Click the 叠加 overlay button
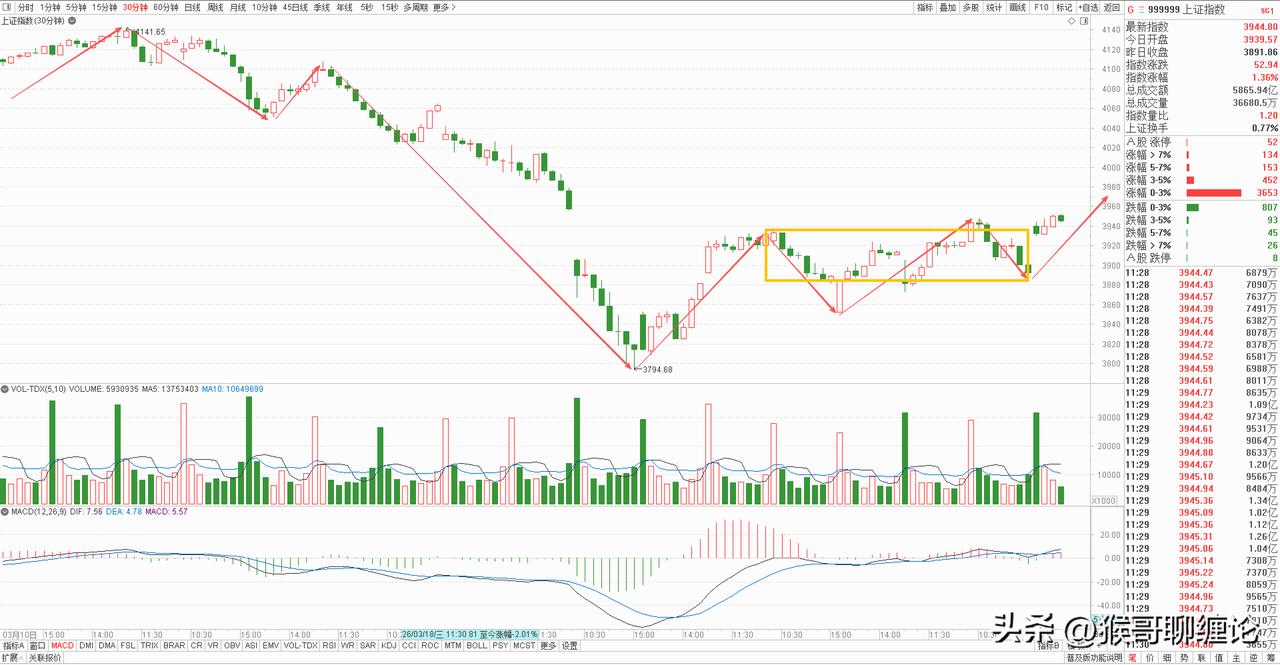The height and width of the screenshot is (665, 1280). tap(948, 7)
